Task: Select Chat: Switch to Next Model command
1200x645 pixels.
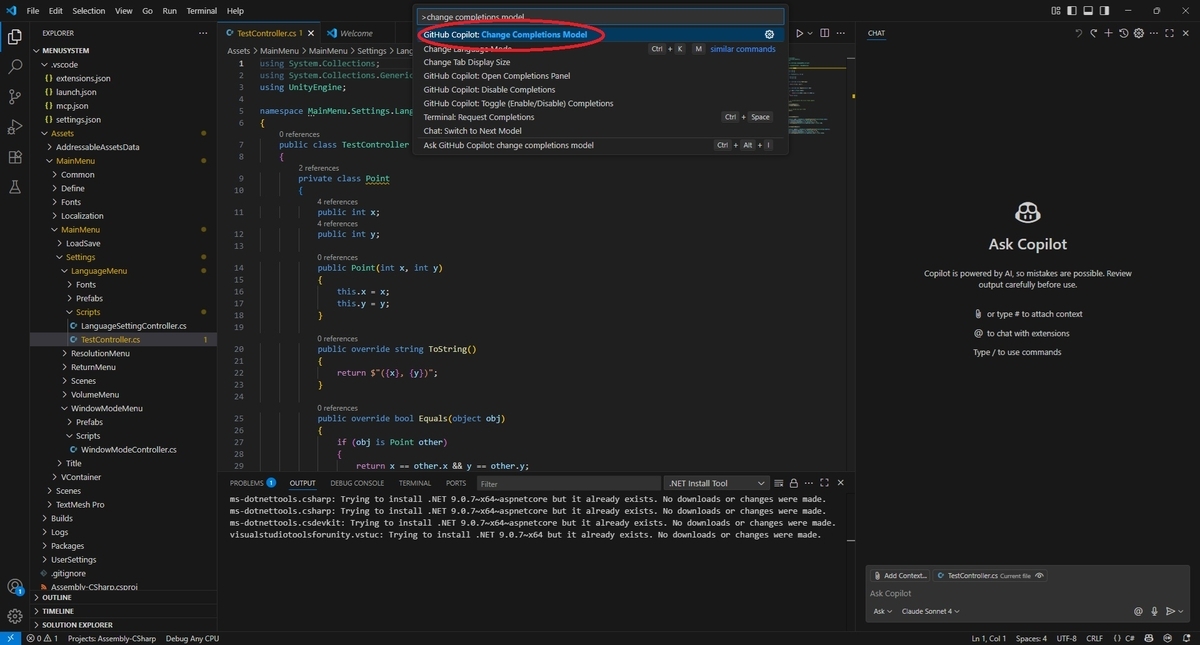Action: point(600,131)
